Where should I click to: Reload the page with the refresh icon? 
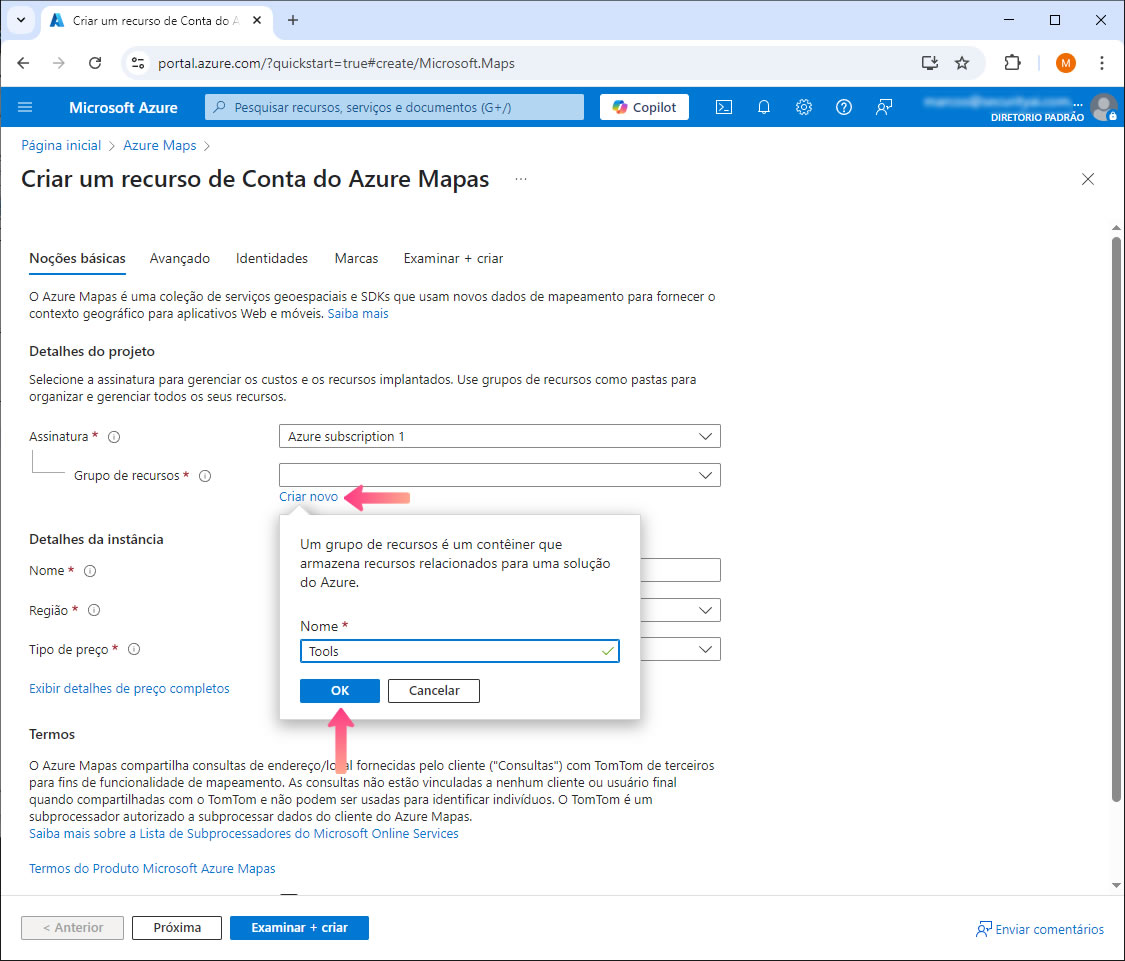pos(95,63)
